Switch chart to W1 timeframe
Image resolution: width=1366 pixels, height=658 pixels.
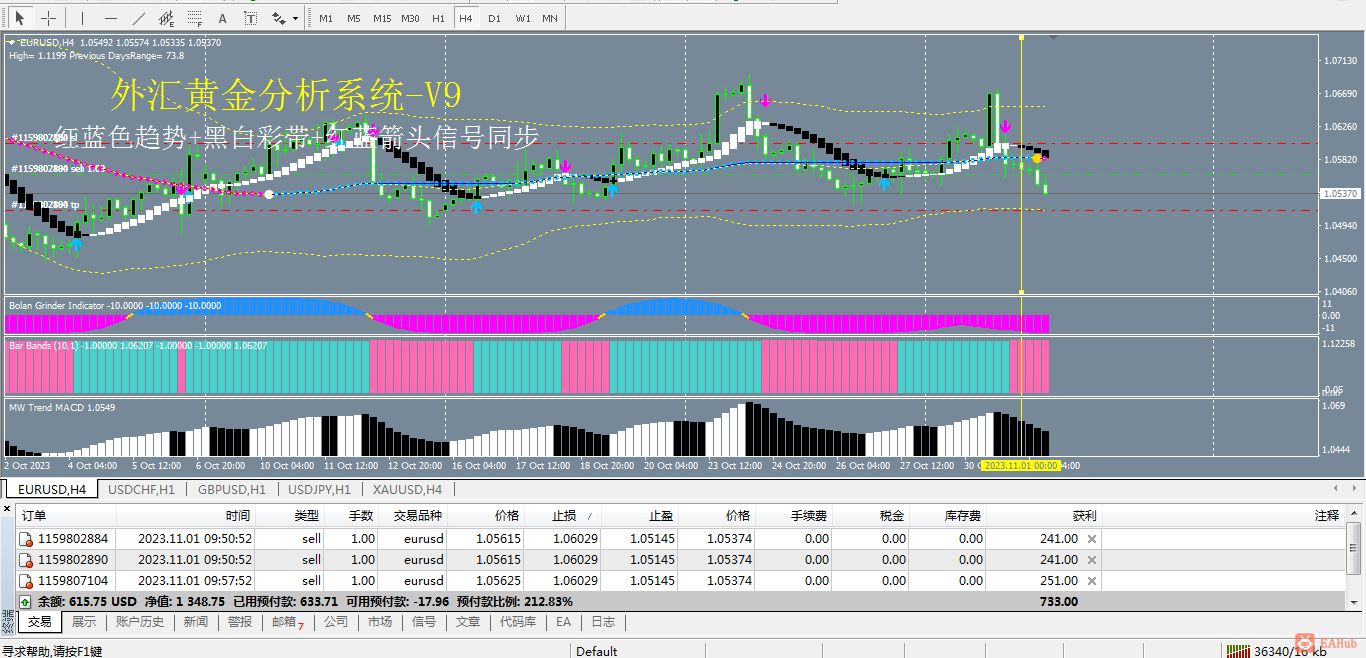(522, 18)
